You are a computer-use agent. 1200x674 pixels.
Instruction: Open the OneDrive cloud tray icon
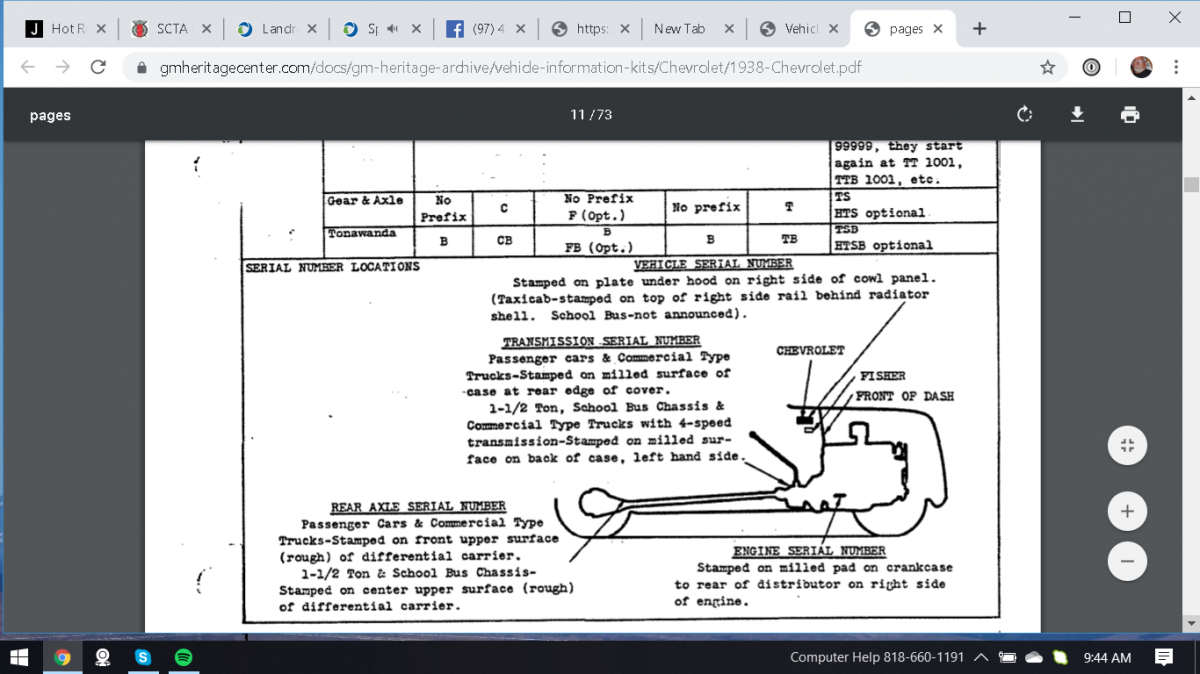(1034, 657)
